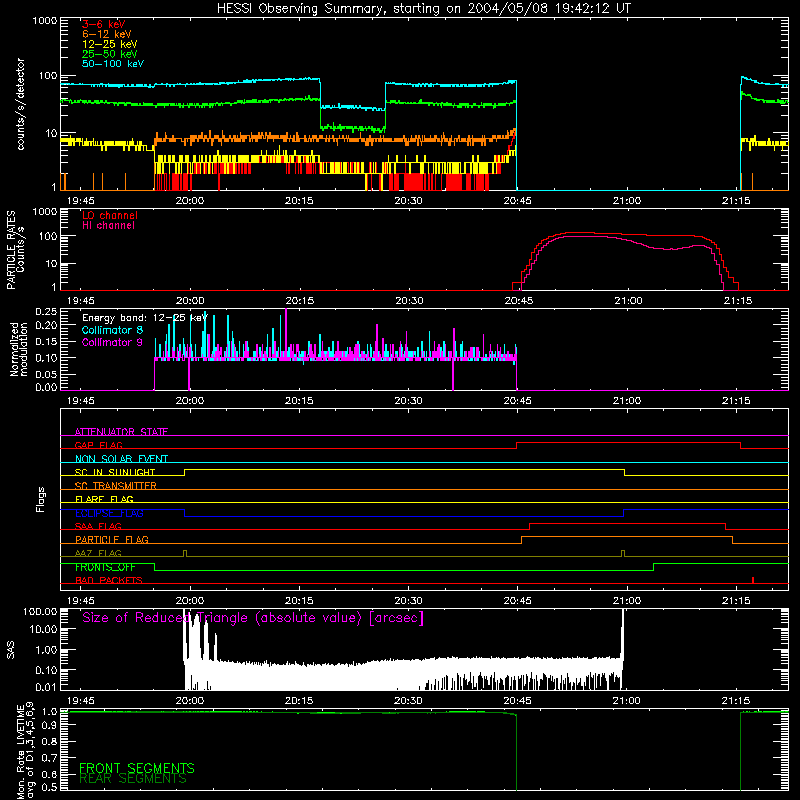Image resolution: width=800 pixels, height=800 pixels.
Task: Click the vertical Flags axis label
Action: (x=41, y=499)
